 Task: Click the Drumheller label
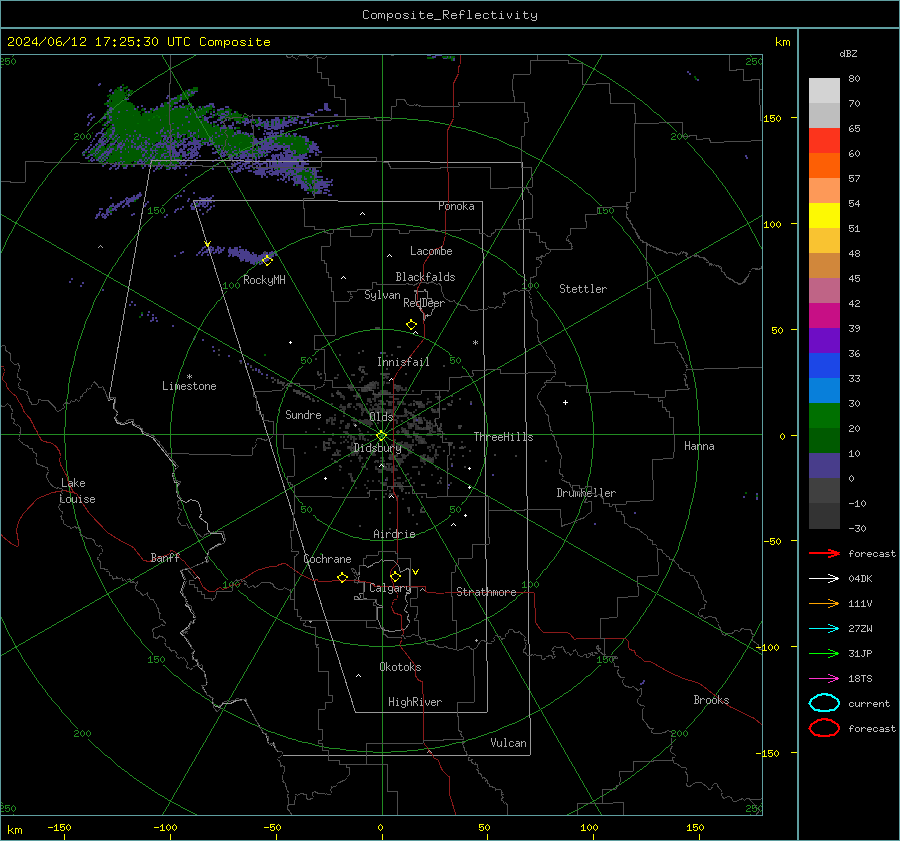[x=586, y=493]
